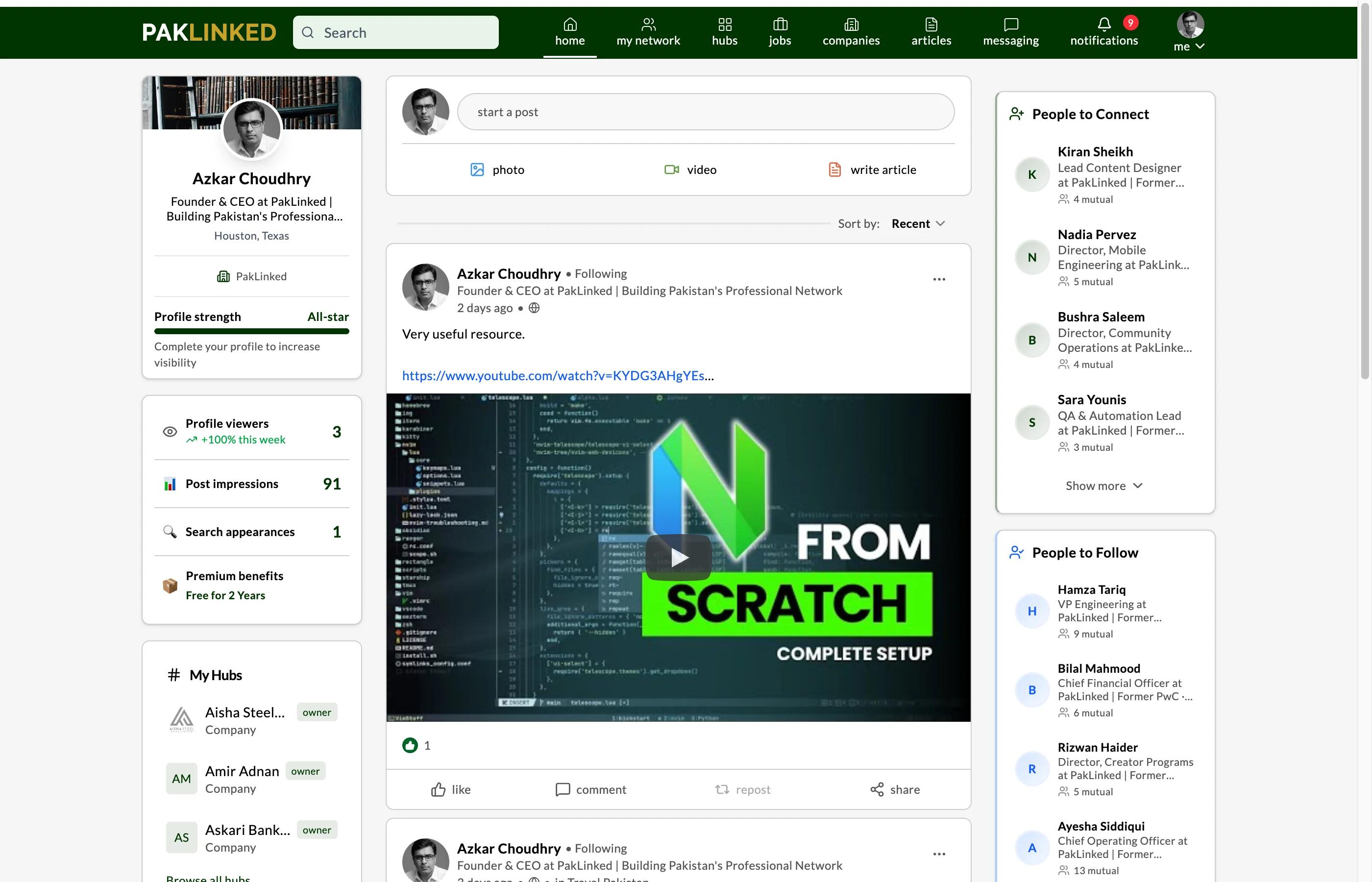Click Browse all hubs link
Viewport: 1372px width, 882px height.
click(x=208, y=878)
